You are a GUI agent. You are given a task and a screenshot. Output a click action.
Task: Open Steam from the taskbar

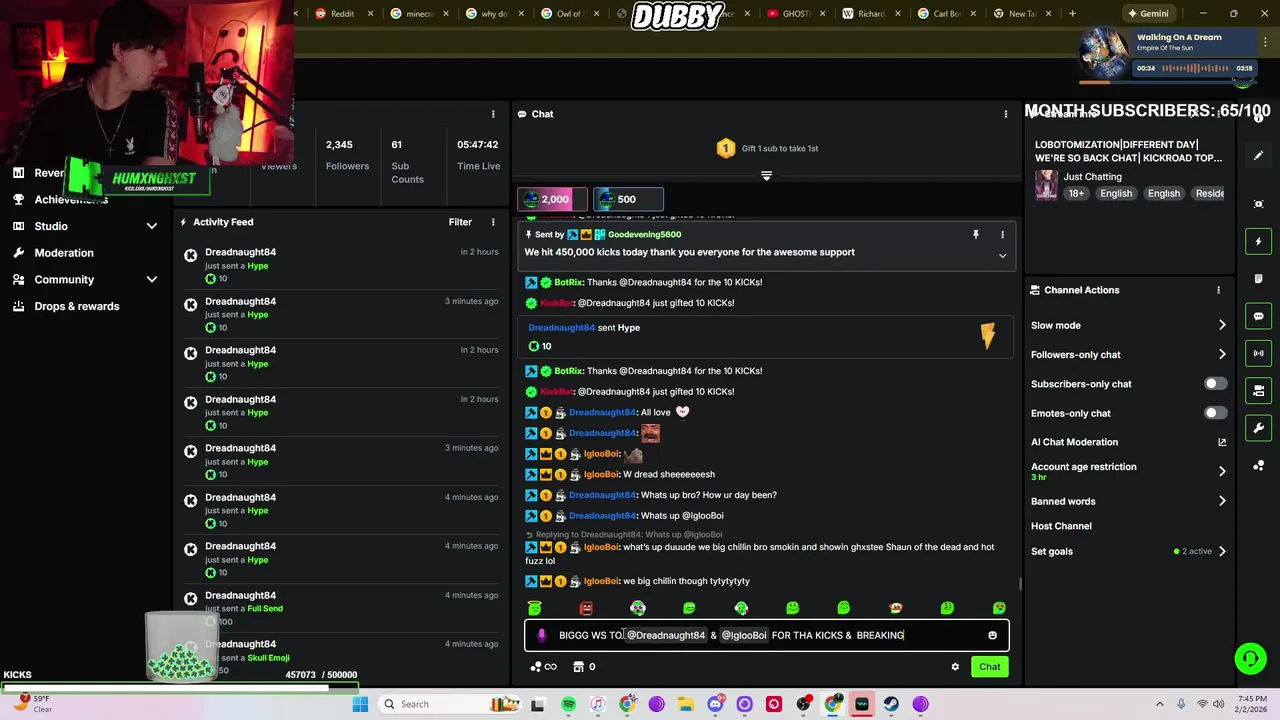(890, 704)
